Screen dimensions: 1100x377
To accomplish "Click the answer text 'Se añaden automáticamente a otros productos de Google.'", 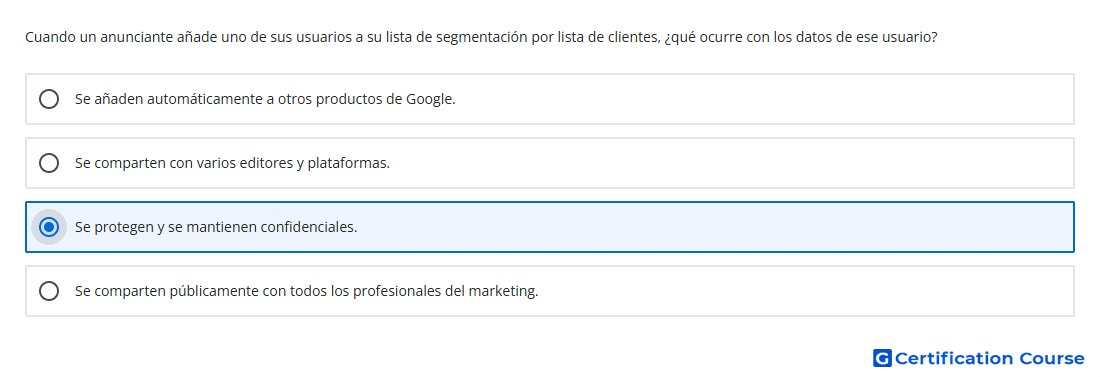I will (x=265, y=99).
